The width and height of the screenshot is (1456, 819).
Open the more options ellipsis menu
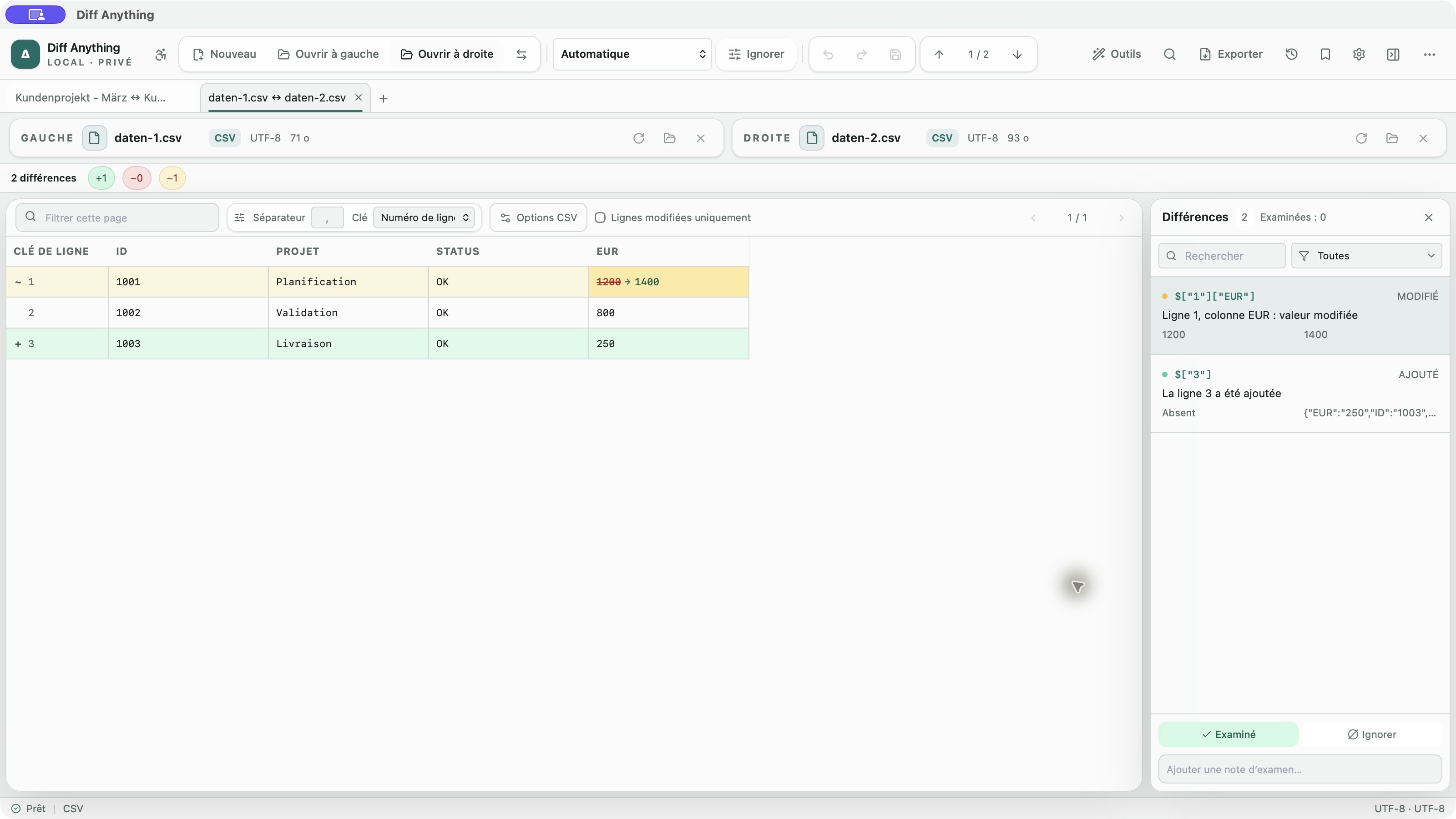click(x=1429, y=54)
